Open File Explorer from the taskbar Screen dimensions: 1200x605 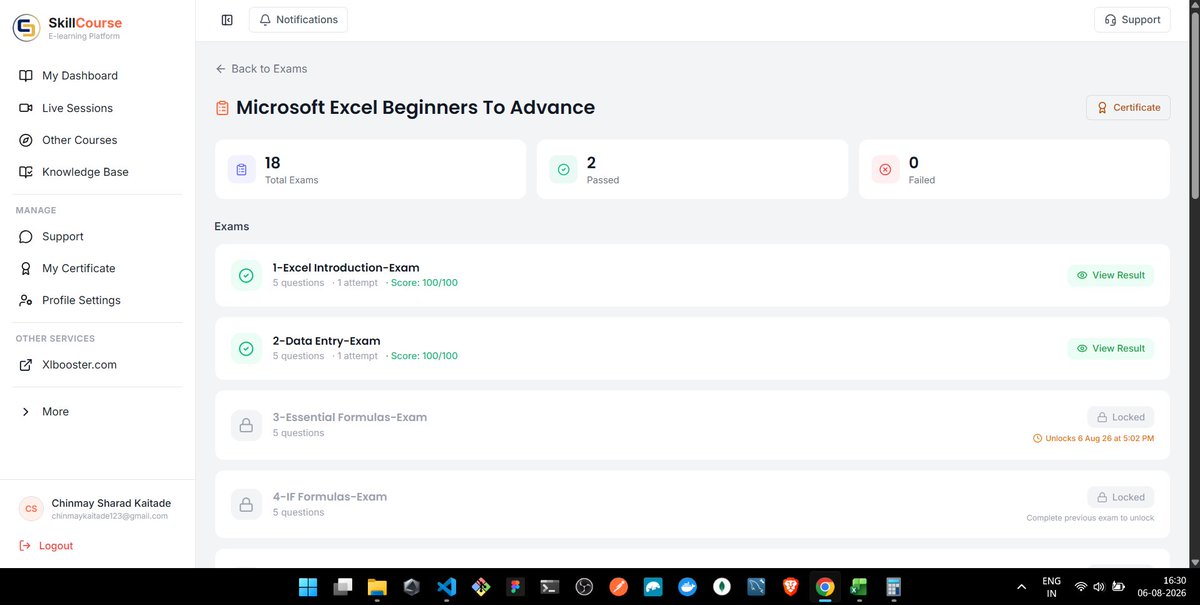tap(377, 587)
